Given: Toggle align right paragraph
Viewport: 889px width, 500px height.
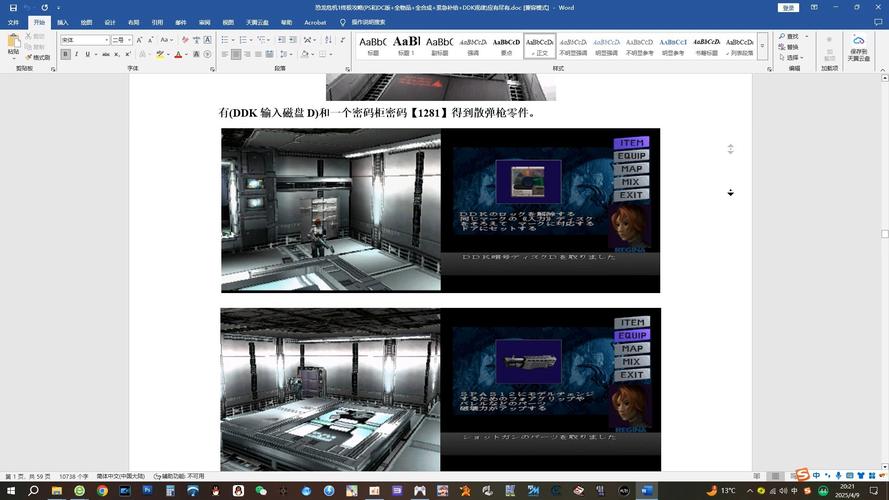Looking at the screenshot, I should point(247,54).
